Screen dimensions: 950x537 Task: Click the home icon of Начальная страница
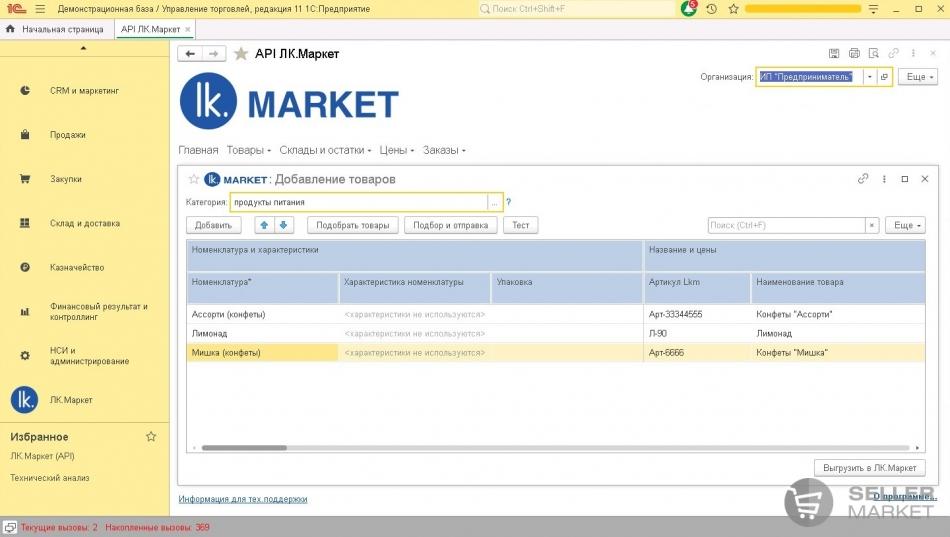(x=10, y=28)
